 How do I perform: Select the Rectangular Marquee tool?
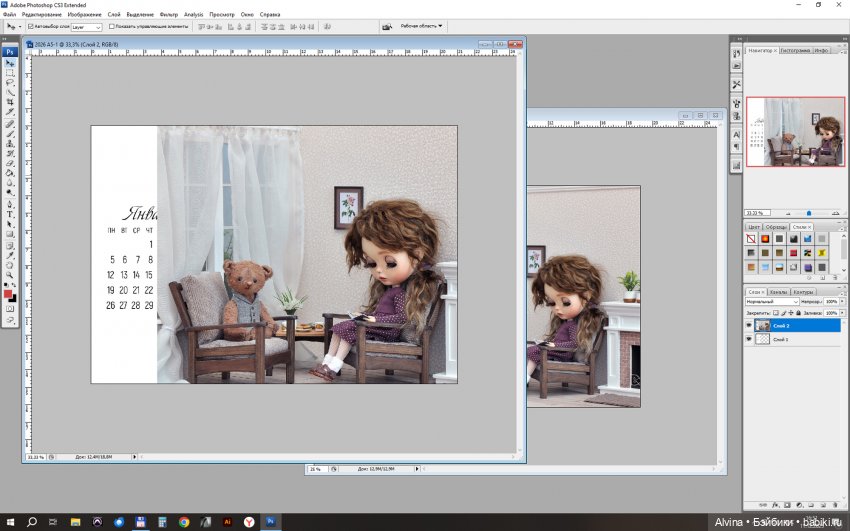[x=10, y=73]
